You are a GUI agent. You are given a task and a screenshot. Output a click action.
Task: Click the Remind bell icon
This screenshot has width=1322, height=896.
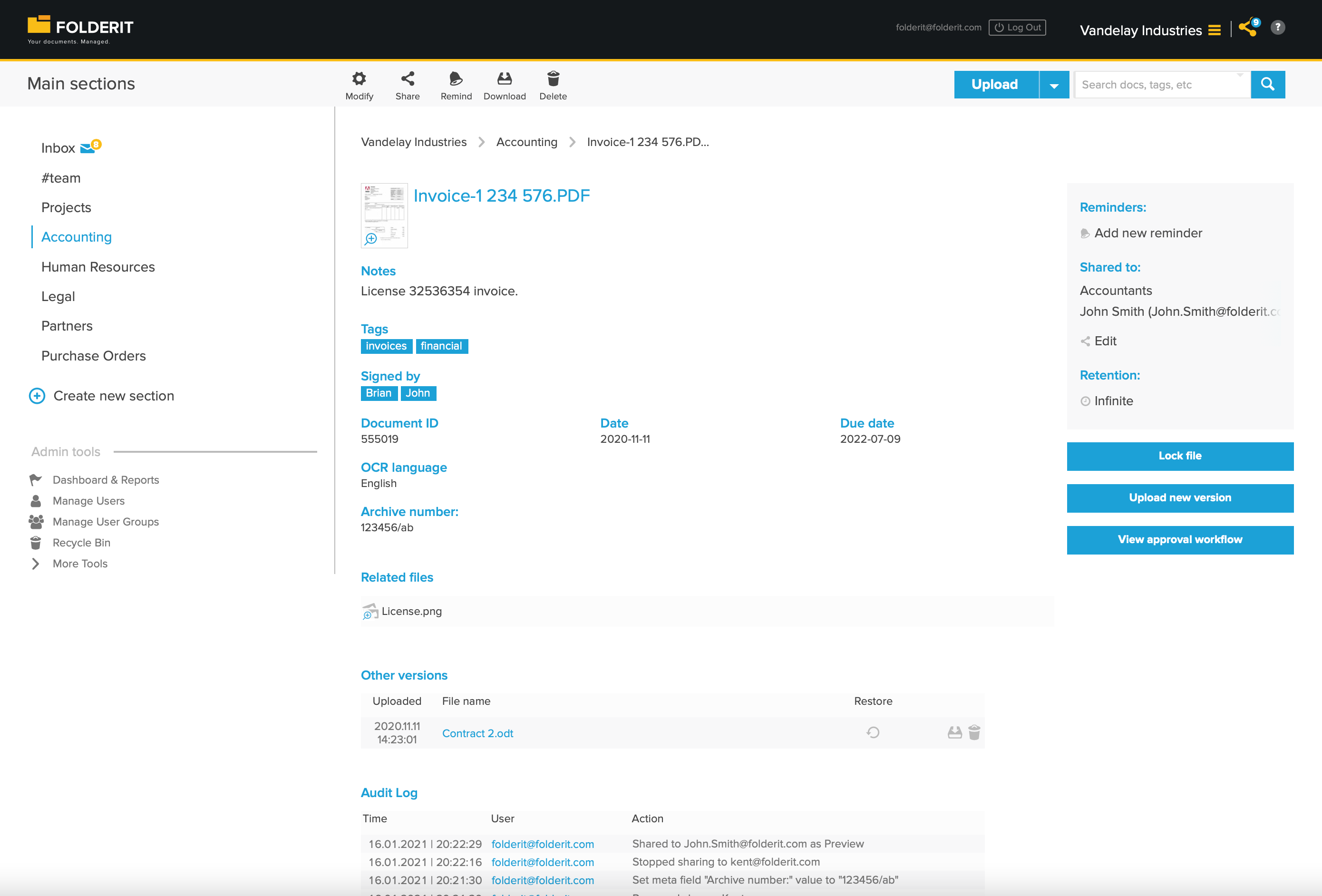click(456, 78)
